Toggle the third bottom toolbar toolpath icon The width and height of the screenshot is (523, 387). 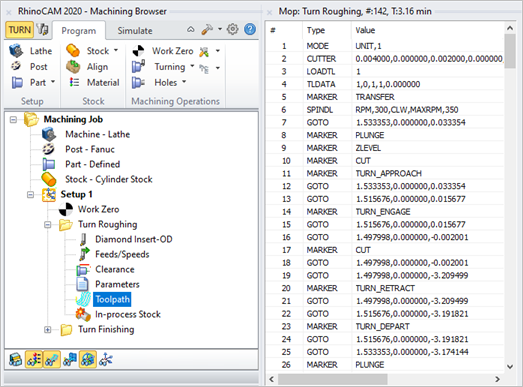tap(51, 360)
